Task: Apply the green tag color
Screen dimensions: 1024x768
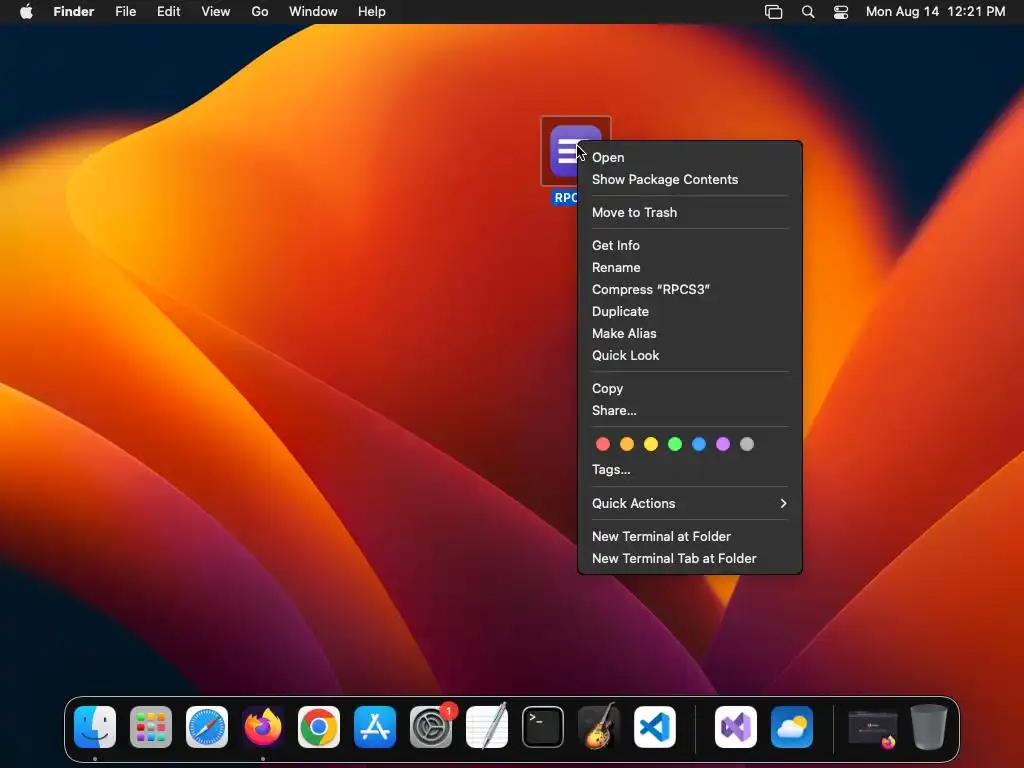Action: click(675, 444)
